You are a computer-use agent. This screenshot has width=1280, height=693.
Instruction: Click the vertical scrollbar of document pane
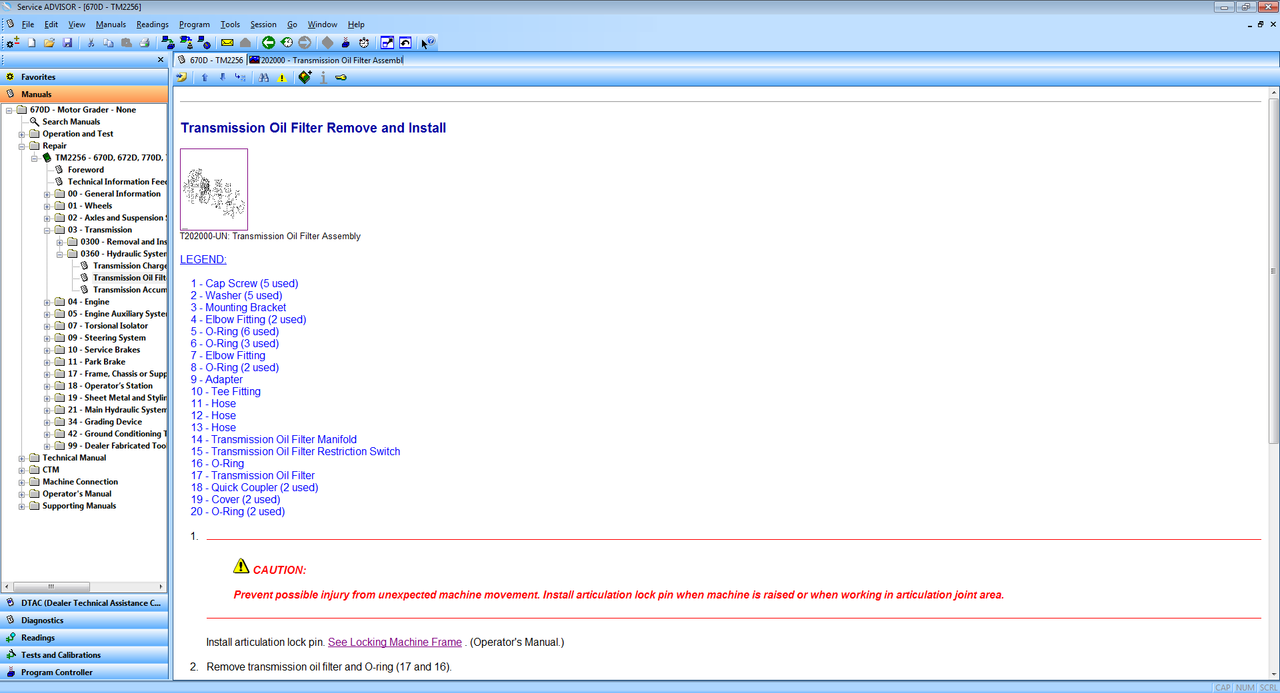coord(1273,270)
